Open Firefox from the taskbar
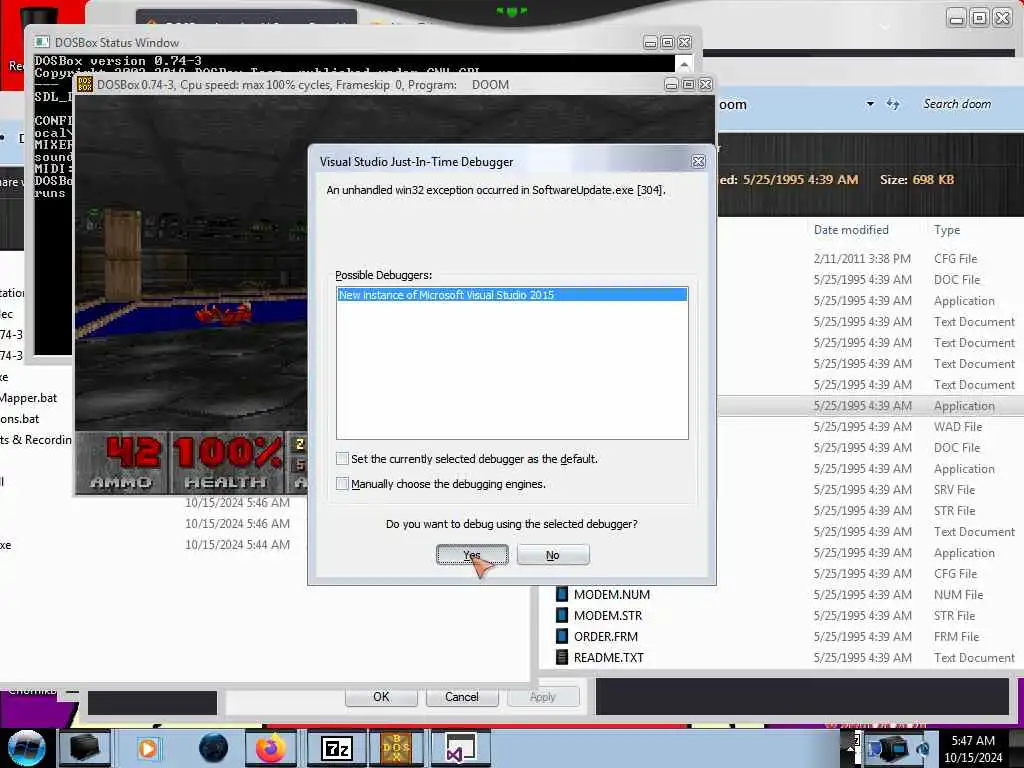The image size is (1024, 768). click(271, 748)
